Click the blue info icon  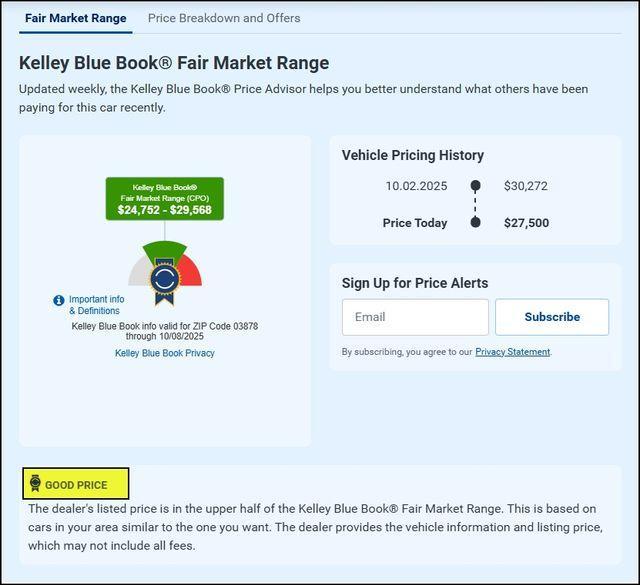[x=59, y=300]
